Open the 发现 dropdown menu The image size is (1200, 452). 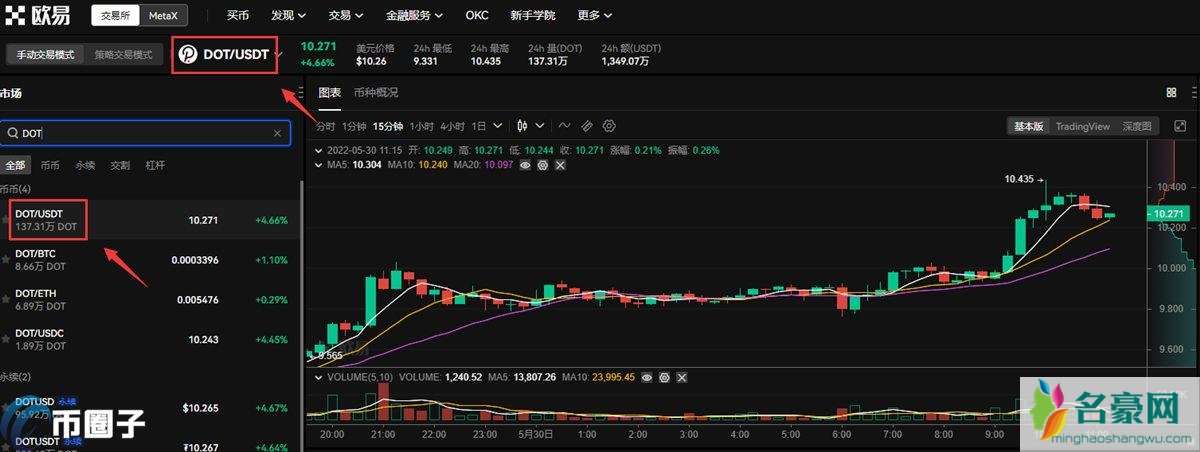coord(289,16)
